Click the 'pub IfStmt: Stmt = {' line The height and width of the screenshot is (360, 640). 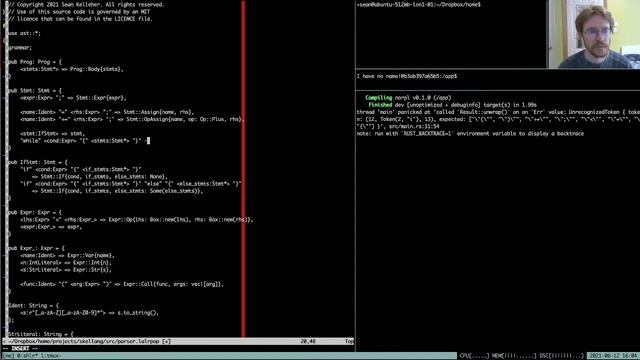38,162
